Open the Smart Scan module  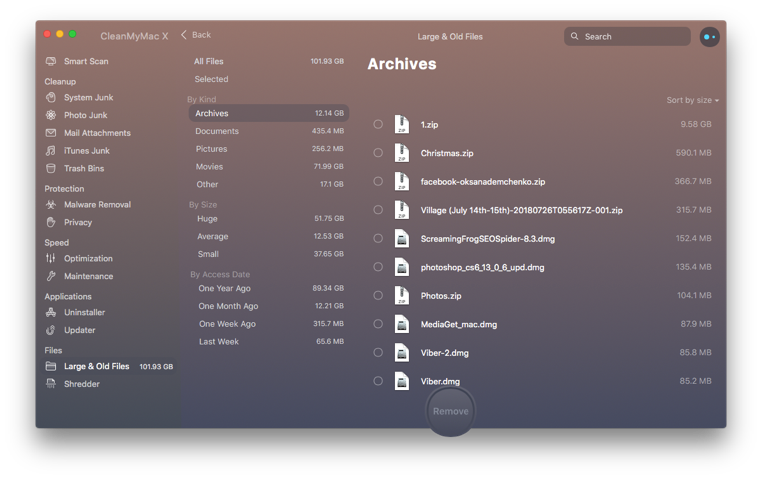pyautogui.click(x=86, y=61)
